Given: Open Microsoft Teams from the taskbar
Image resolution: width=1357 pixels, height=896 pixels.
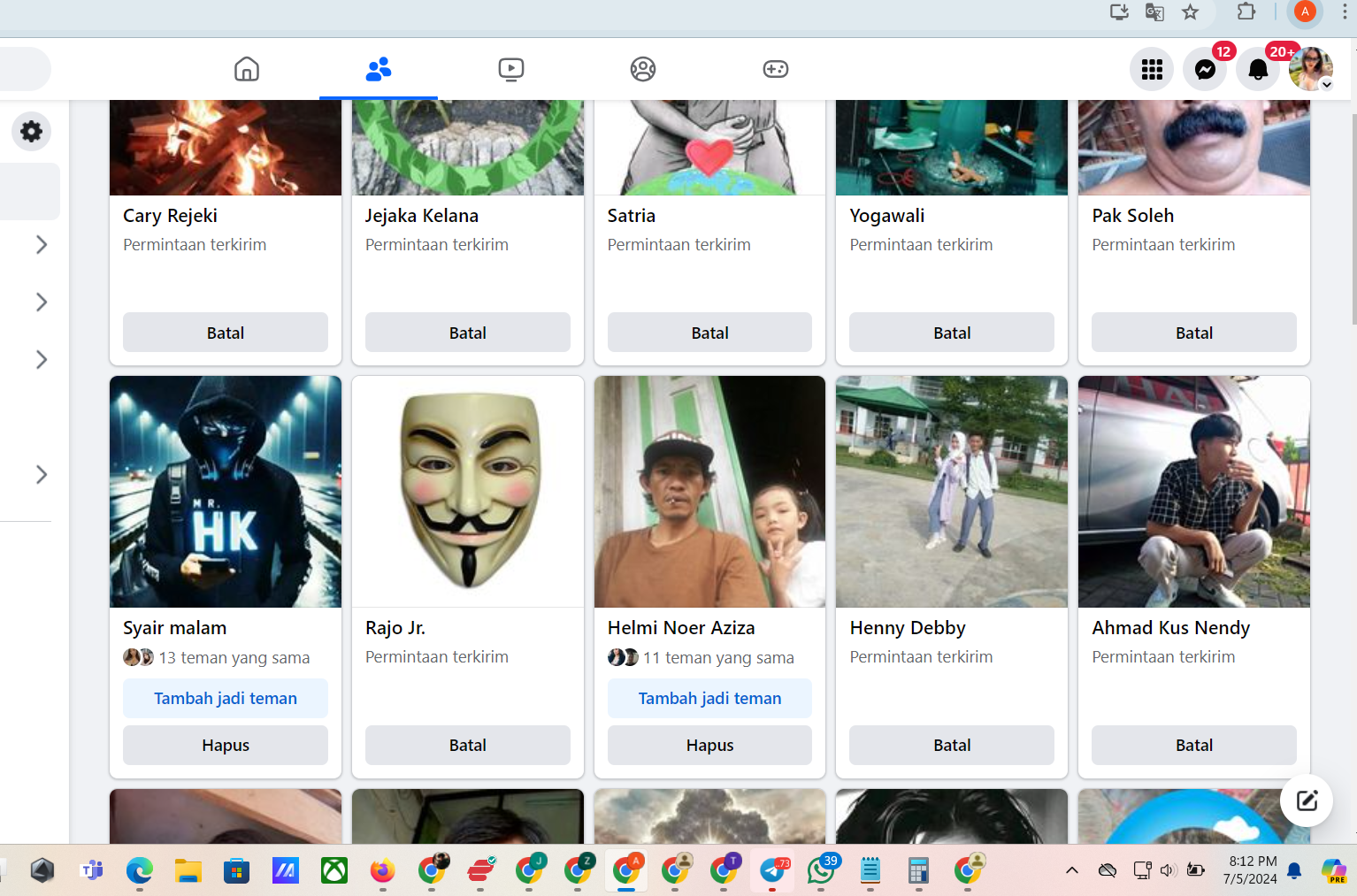Looking at the screenshot, I should pos(91,871).
